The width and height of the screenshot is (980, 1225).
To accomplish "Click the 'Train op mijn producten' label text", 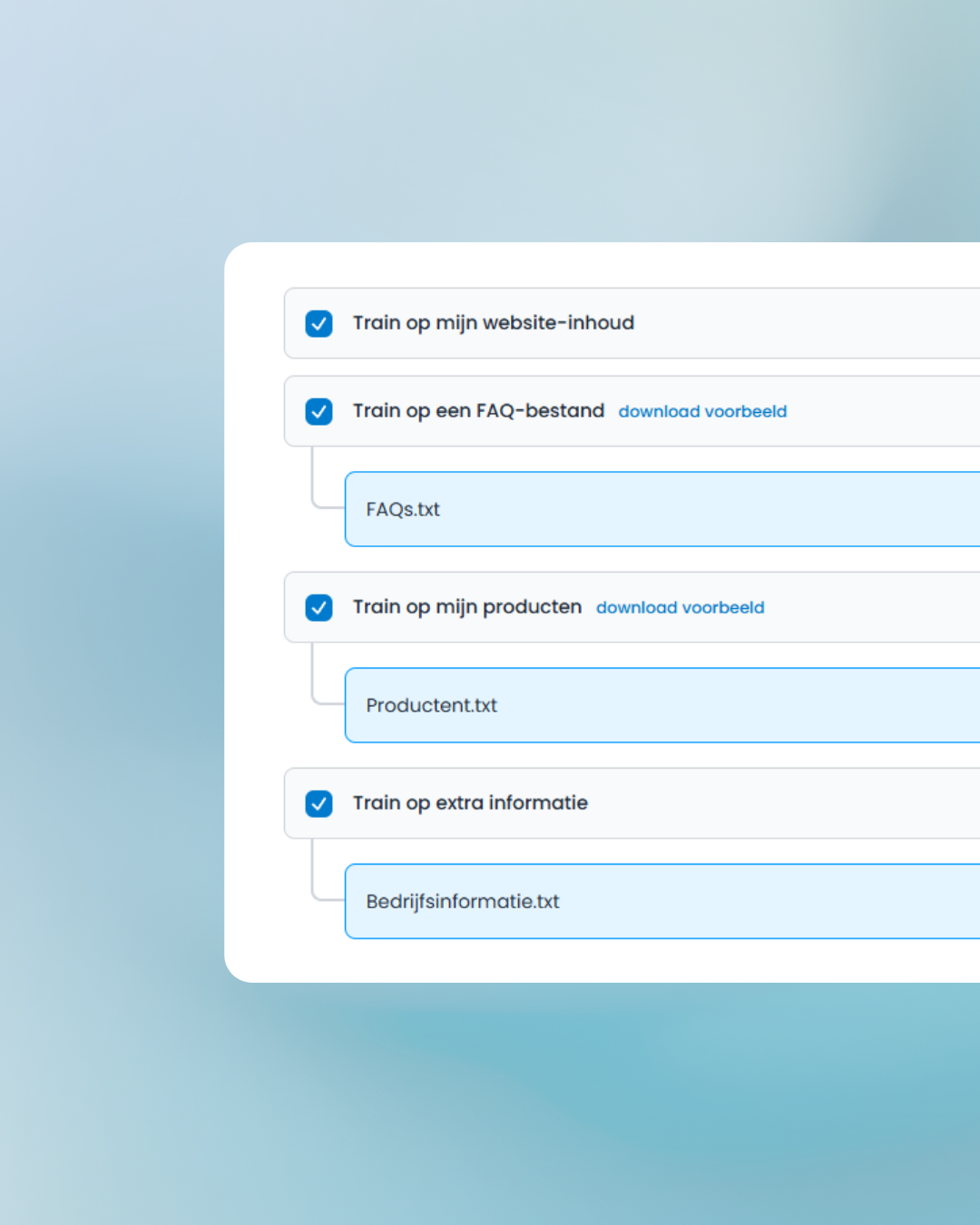I will [466, 607].
